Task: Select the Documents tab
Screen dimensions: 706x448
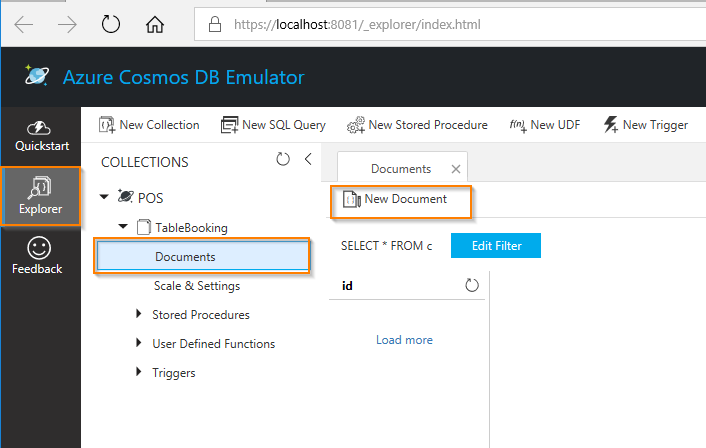Action: pyautogui.click(x=400, y=169)
